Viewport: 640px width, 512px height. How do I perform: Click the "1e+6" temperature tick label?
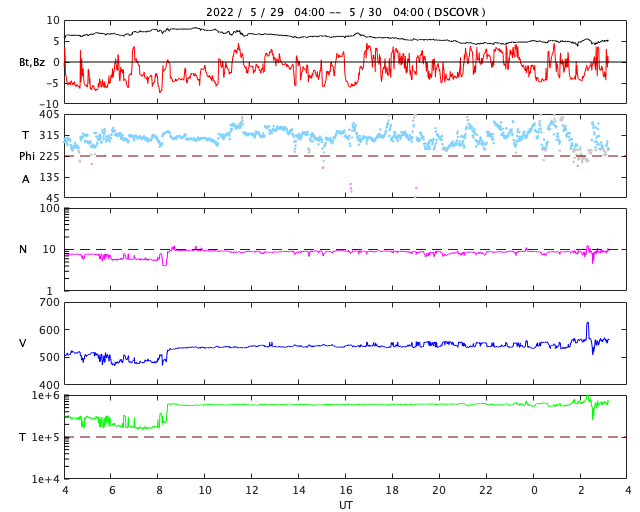46,396
